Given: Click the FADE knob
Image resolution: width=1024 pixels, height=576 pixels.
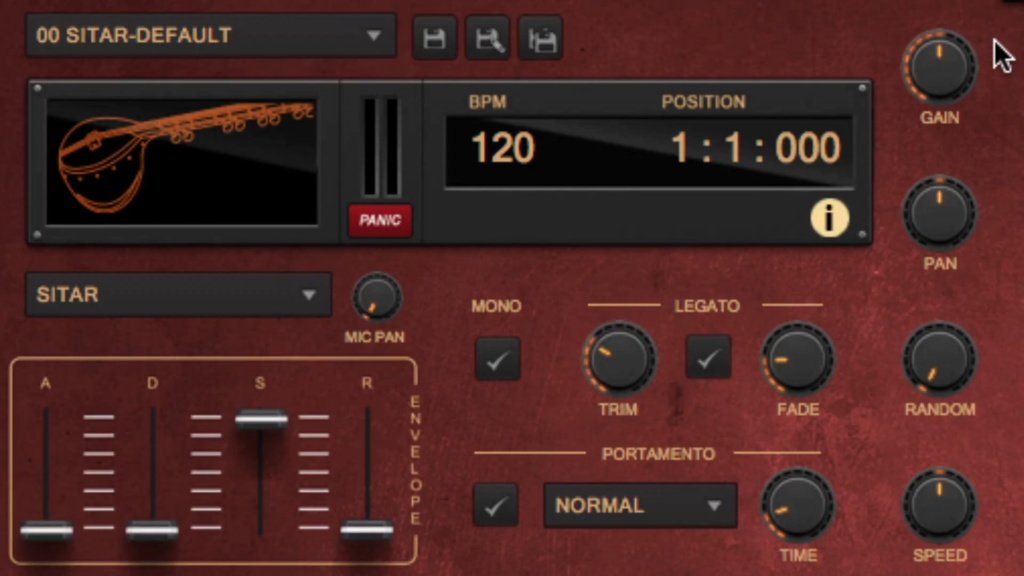Looking at the screenshot, I should point(797,359).
